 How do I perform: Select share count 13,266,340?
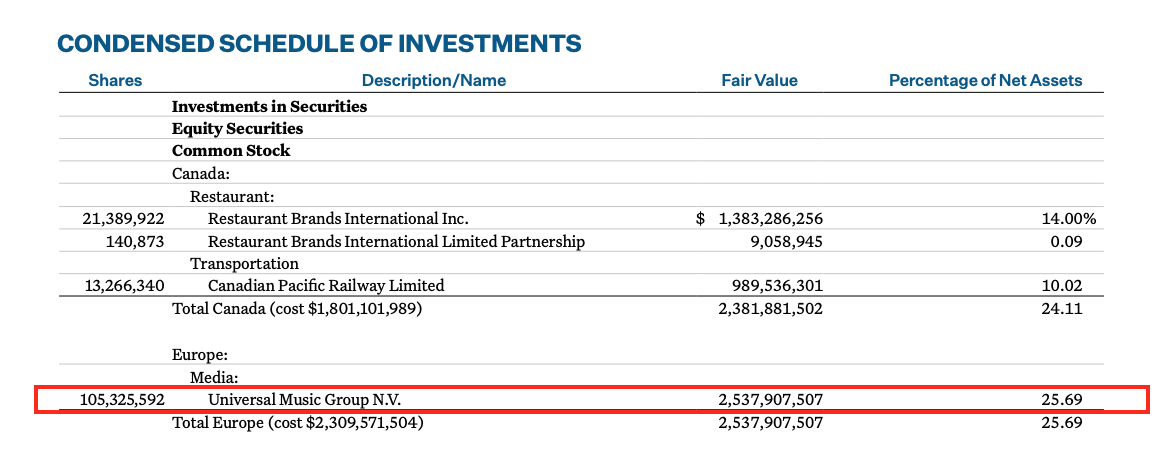click(x=125, y=285)
